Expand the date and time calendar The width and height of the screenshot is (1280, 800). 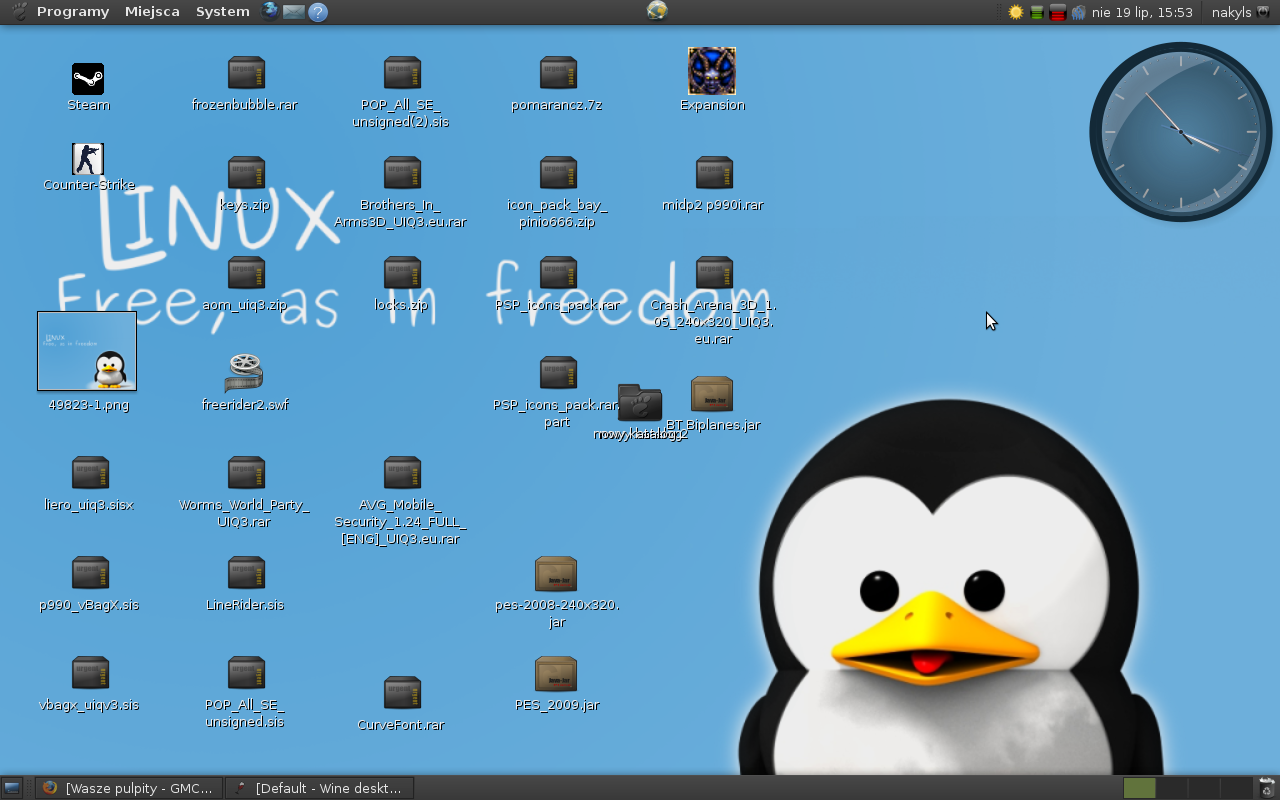(1142, 12)
